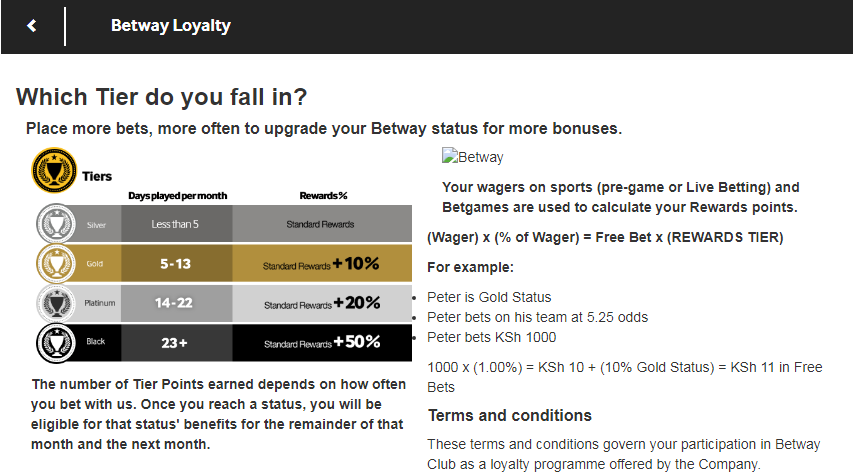Viewport: 853px width, 476px height.
Task: Select the Black tier trophy icon
Action: (56, 343)
